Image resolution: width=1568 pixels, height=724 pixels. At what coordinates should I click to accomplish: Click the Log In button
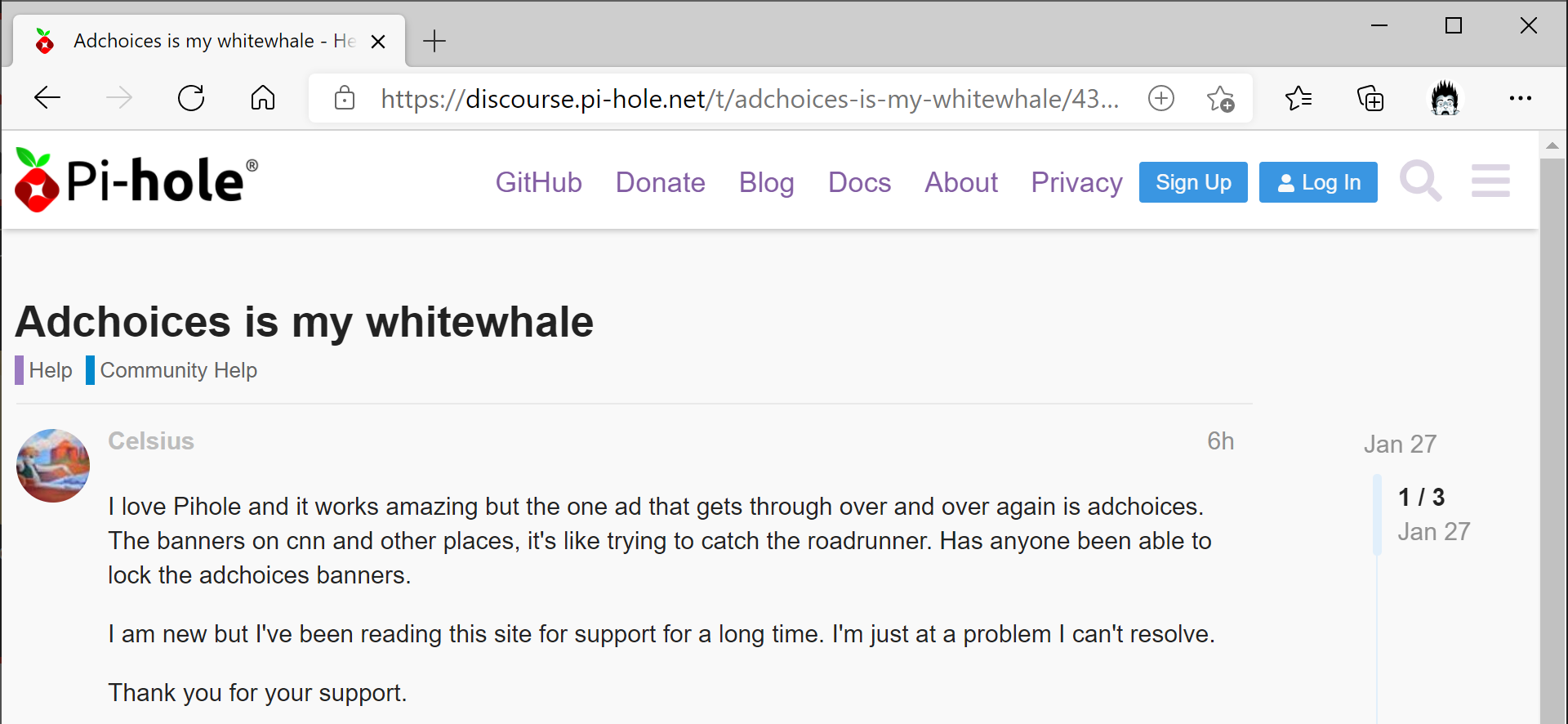click(1318, 182)
